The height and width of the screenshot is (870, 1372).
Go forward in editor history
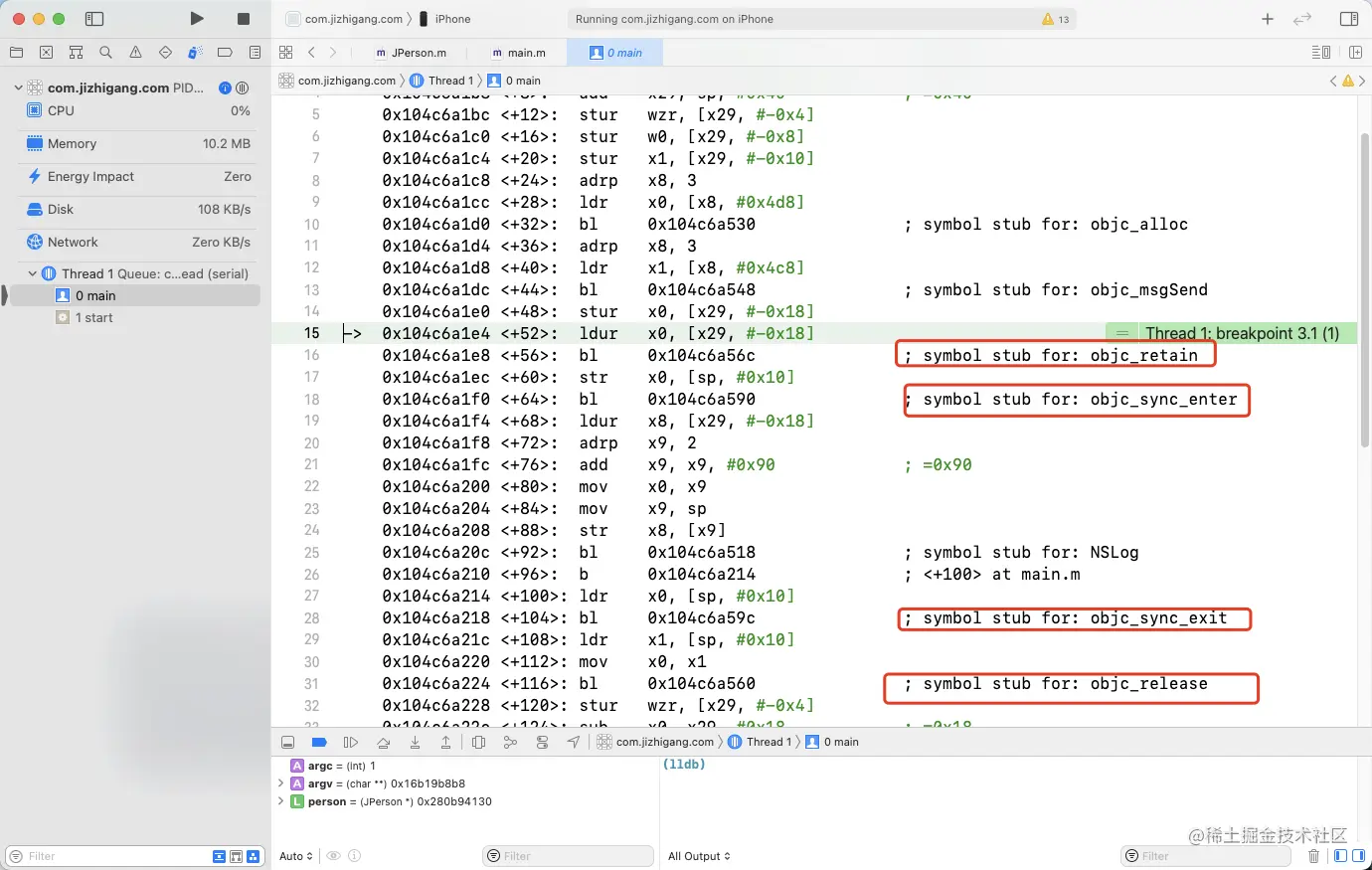coord(333,53)
